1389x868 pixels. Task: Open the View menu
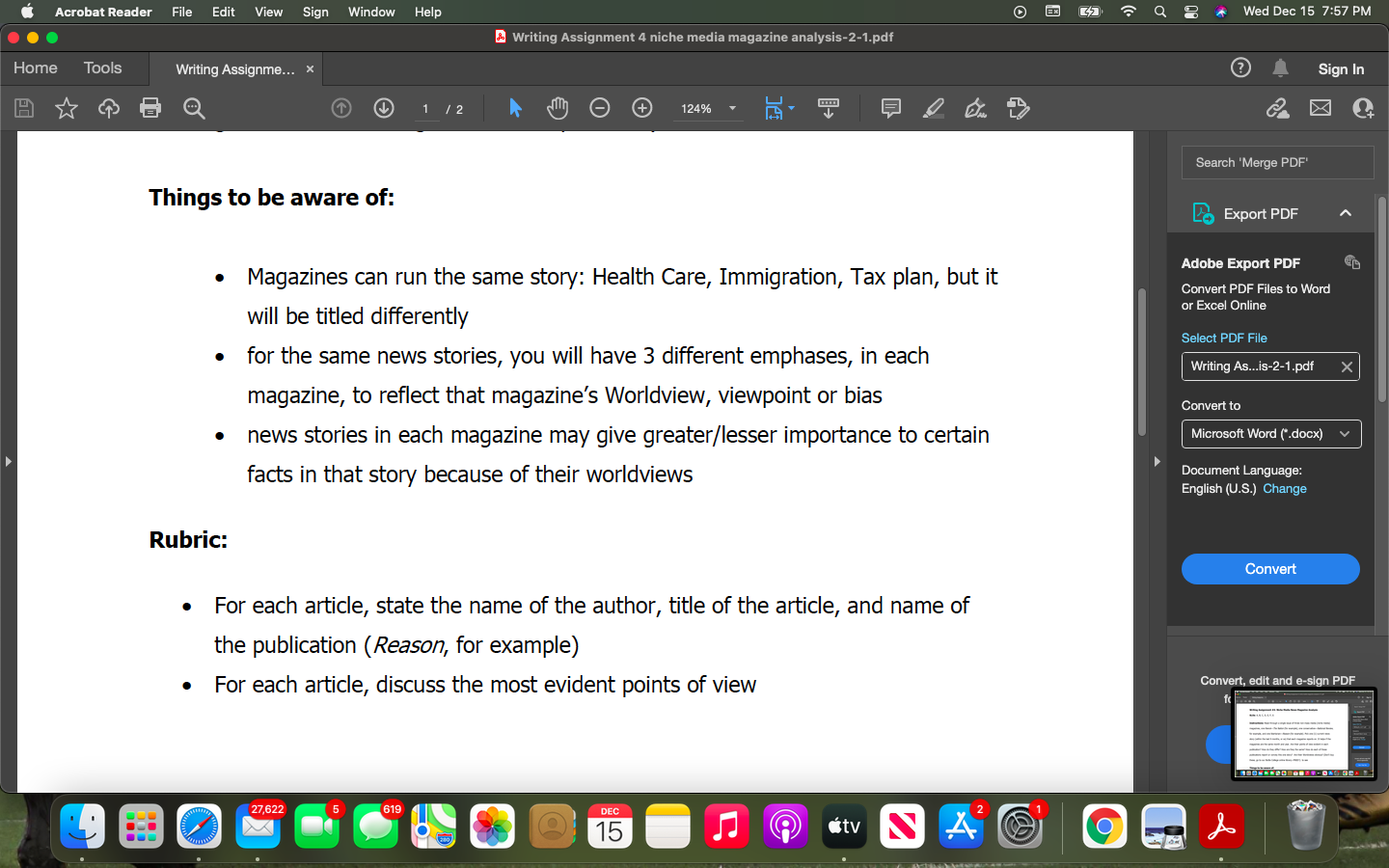(x=268, y=12)
